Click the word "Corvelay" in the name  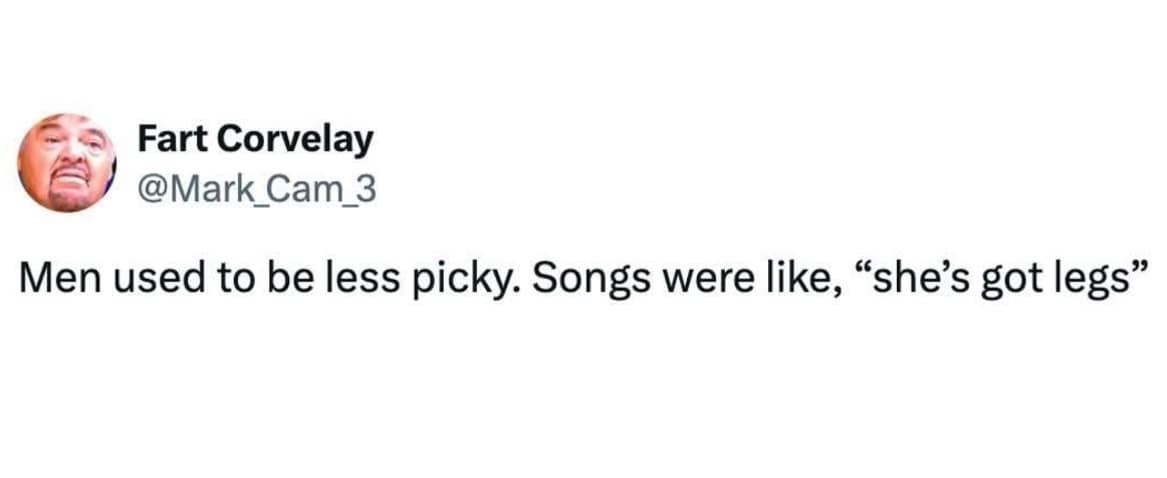(295, 140)
